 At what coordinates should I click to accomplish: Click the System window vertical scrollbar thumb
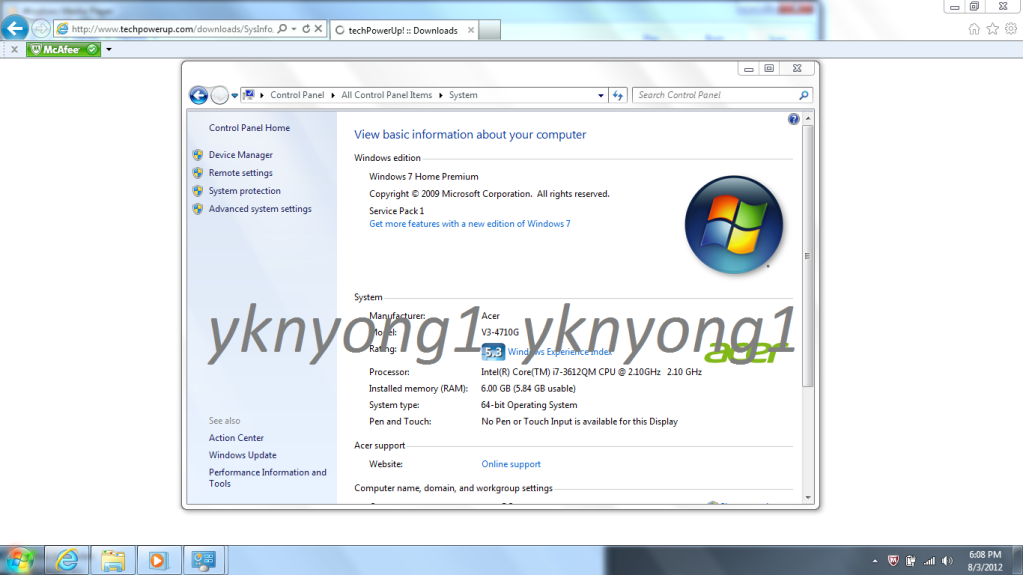(x=808, y=256)
